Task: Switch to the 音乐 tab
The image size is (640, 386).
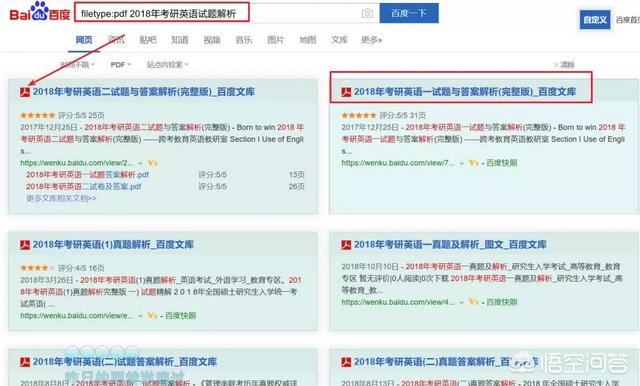Action: [244, 40]
